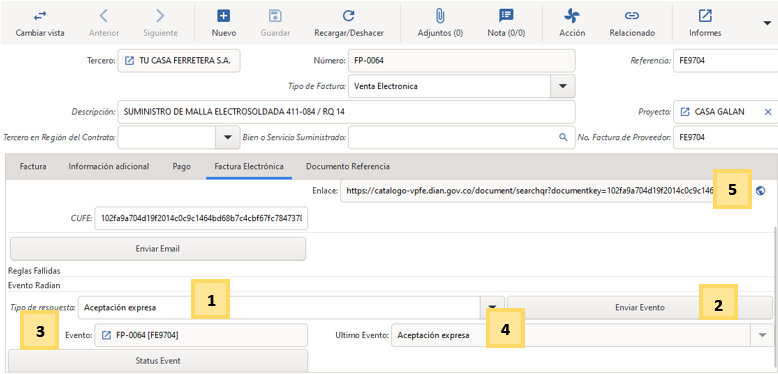Expand the Tipo de respuesta dropdown arrow
Screen dimensions: 778x374
click(x=492, y=308)
